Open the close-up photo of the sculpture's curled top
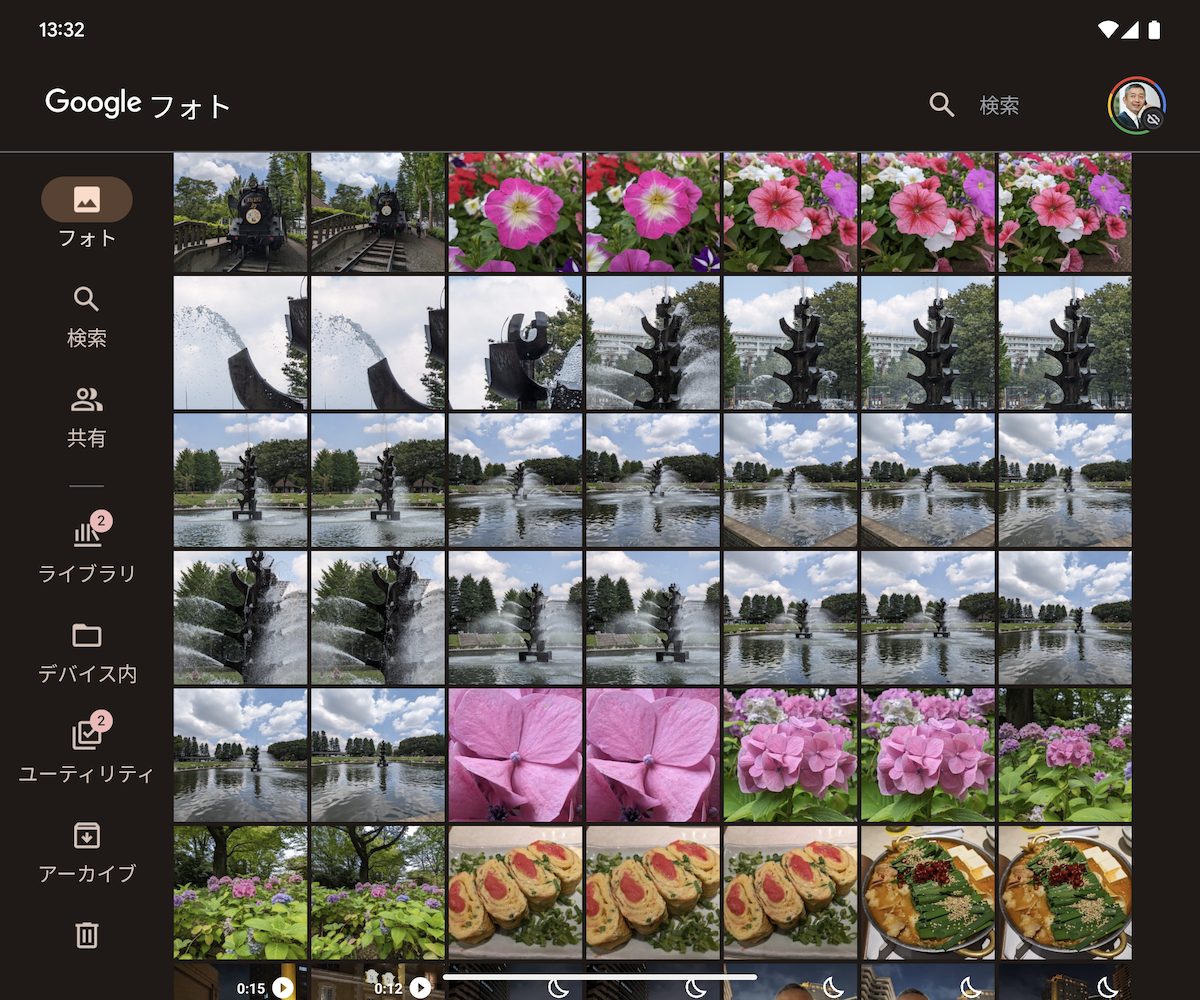This screenshot has height=1000, width=1200. pyautogui.click(x=515, y=343)
